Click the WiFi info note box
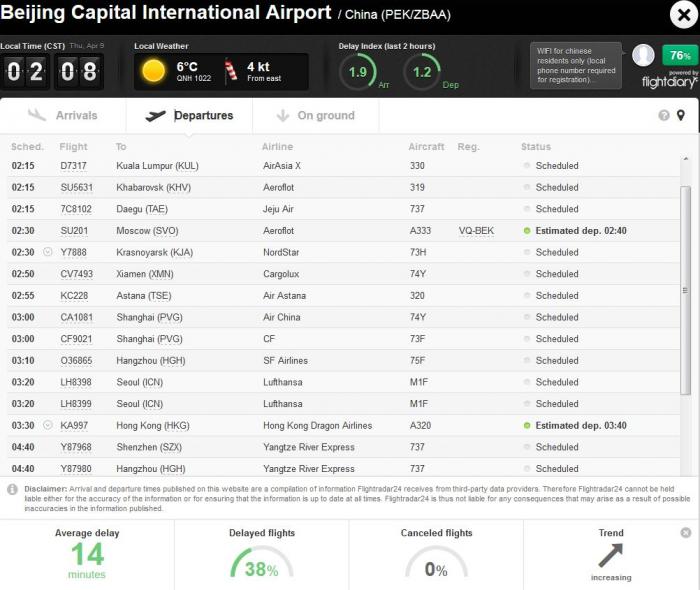This screenshot has width=700, height=590. [575, 66]
